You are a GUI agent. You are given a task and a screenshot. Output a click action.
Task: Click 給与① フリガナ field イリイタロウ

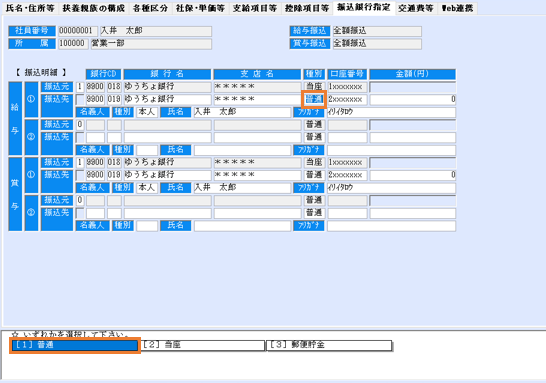click(x=391, y=112)
